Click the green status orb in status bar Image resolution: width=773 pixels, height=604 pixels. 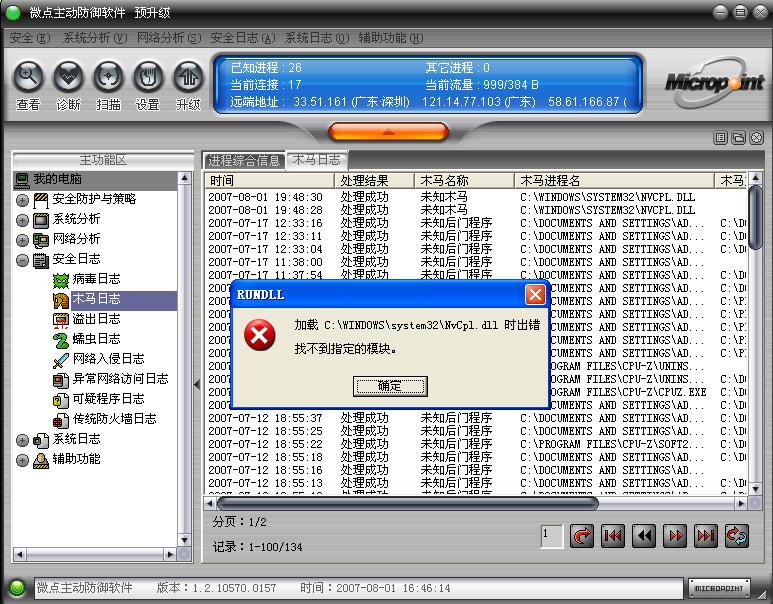click(17, 587)
